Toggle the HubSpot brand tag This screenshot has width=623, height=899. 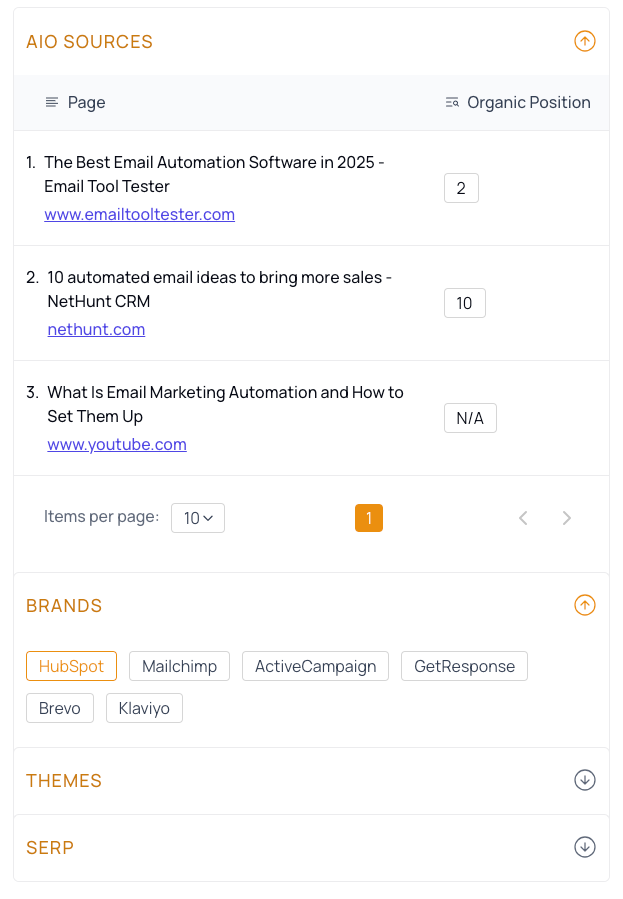pyautogui.click(x=71, y=666)
